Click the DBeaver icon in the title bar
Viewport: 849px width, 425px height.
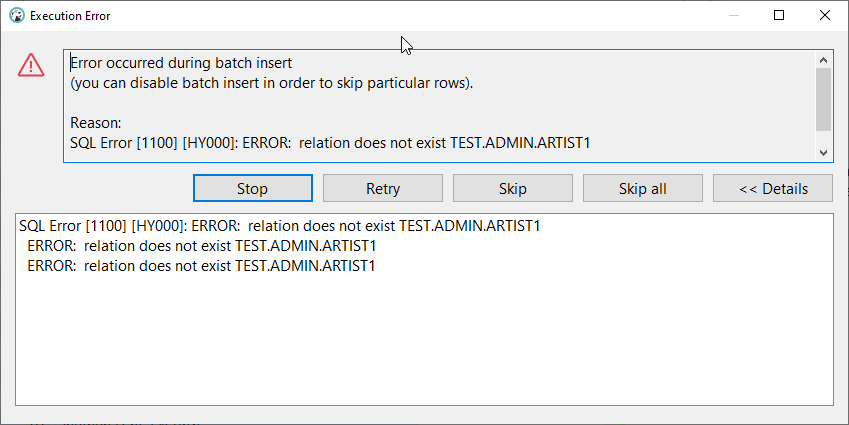coord(17,16)
